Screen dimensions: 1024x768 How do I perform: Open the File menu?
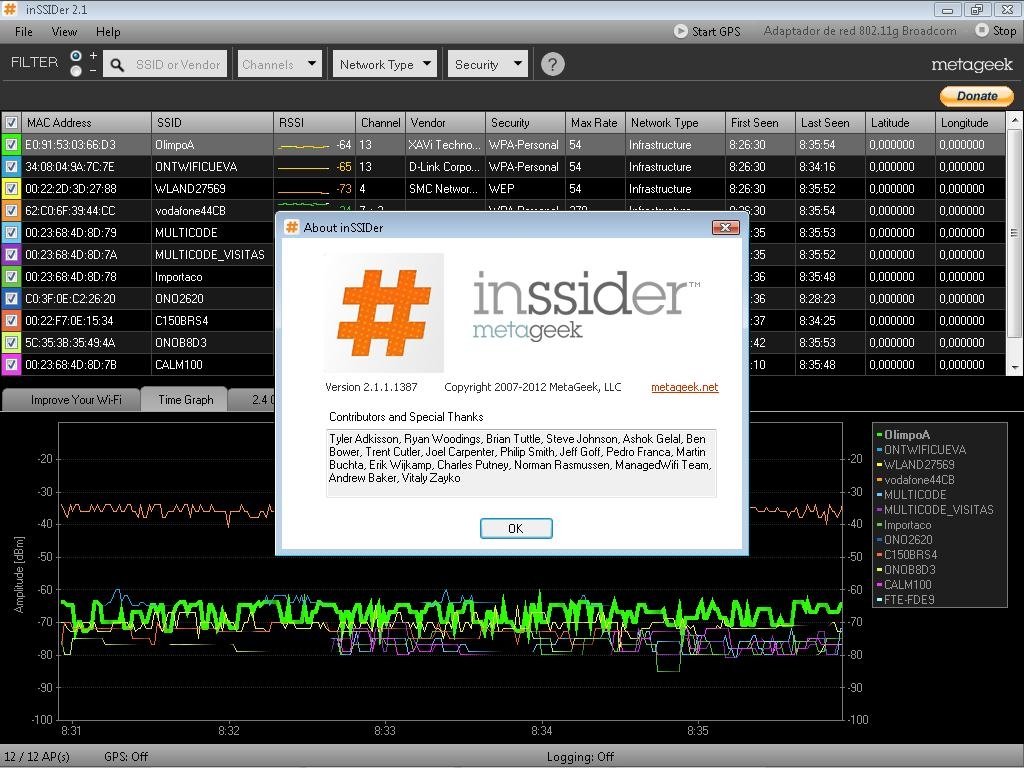click(x=24, y=31)
